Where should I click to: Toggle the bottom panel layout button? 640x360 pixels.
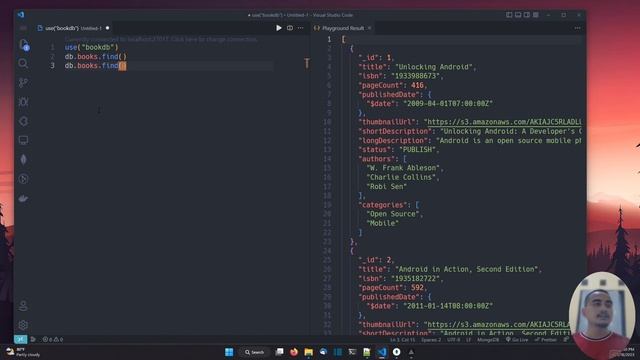click(x=518, y=15)
